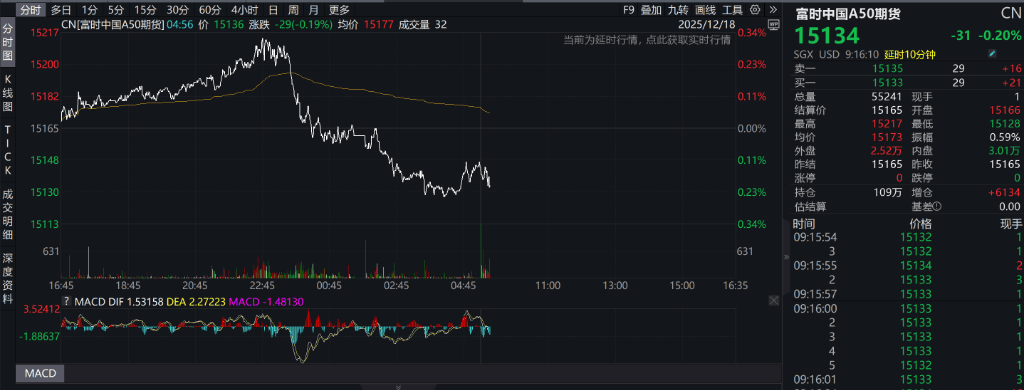Click the 卖一 price 15135

887,68
